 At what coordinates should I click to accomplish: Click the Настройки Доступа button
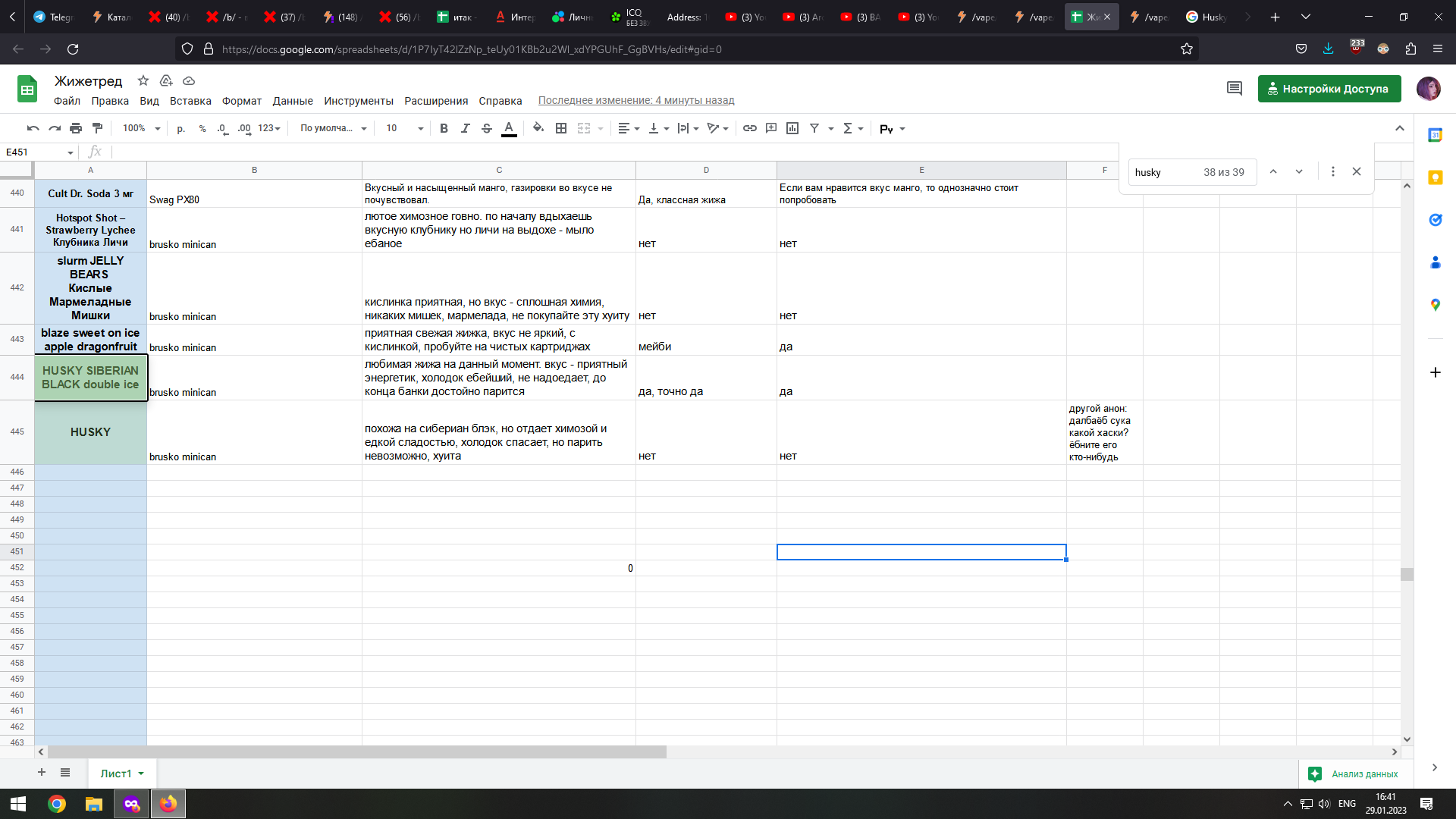[1329, 89]
